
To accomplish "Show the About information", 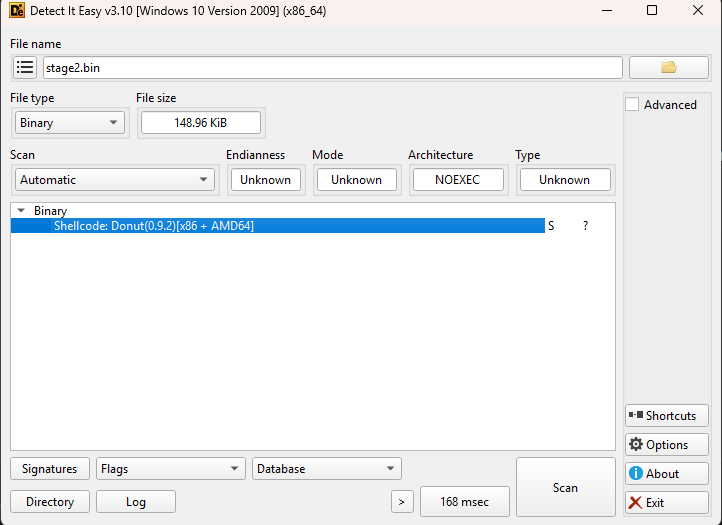I will pyautogui.click(x=667, y=474).
